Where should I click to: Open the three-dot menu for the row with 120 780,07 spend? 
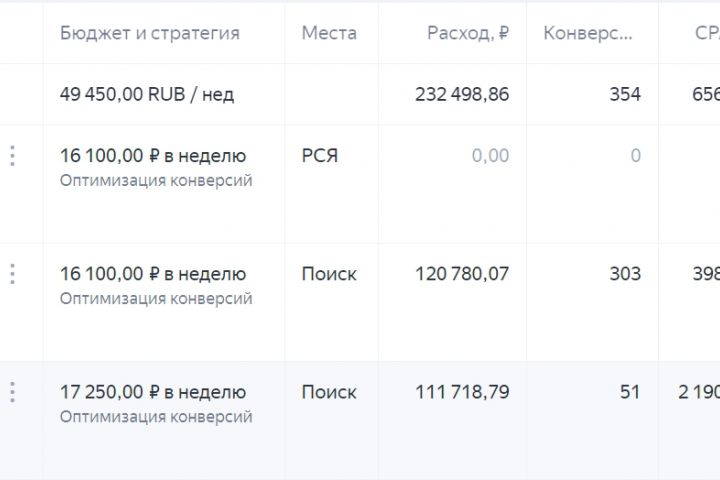12,274
